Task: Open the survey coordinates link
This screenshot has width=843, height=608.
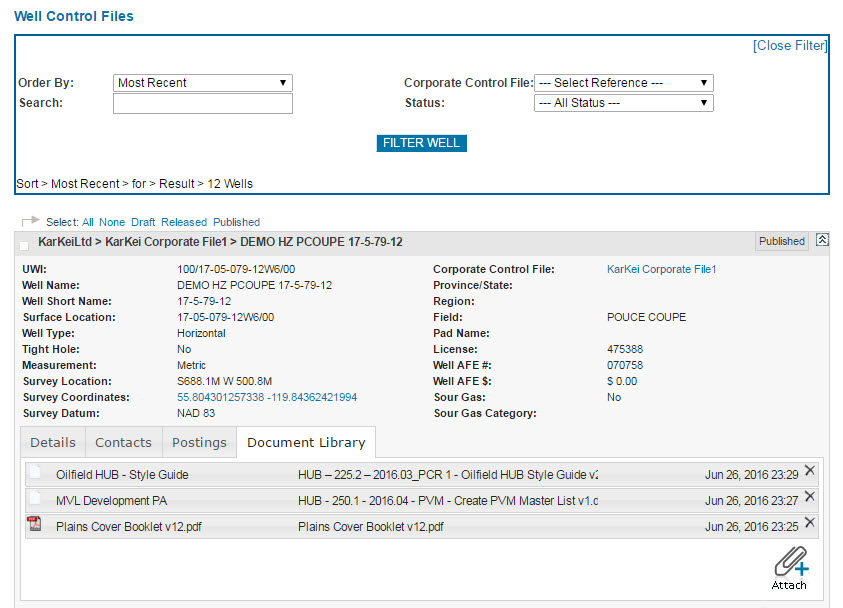Action: click(x=267, y=397)
